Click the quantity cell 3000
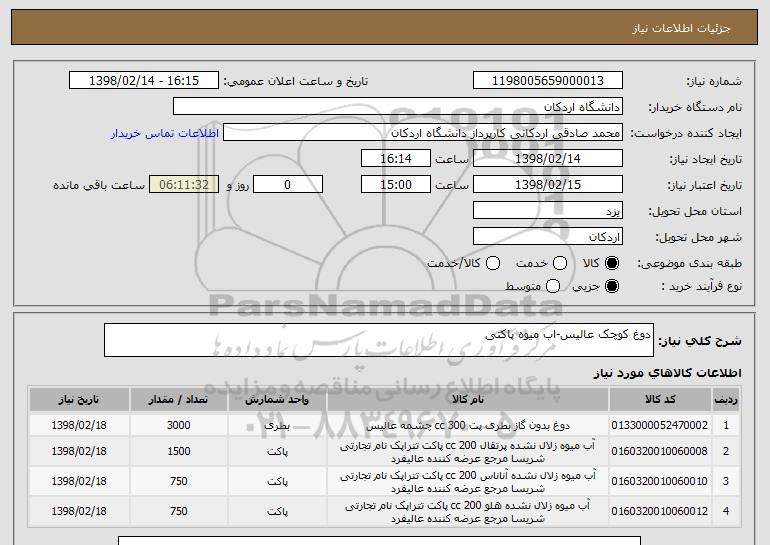 click(178, 425)
